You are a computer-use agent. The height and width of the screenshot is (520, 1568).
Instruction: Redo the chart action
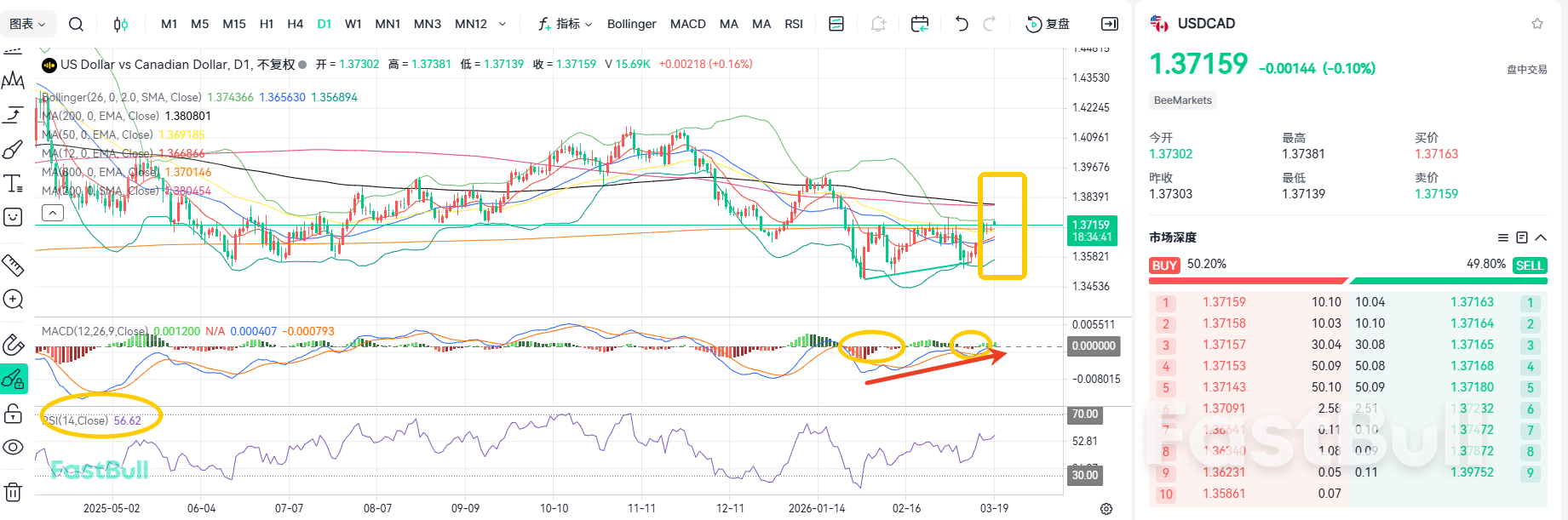point(990,24)
